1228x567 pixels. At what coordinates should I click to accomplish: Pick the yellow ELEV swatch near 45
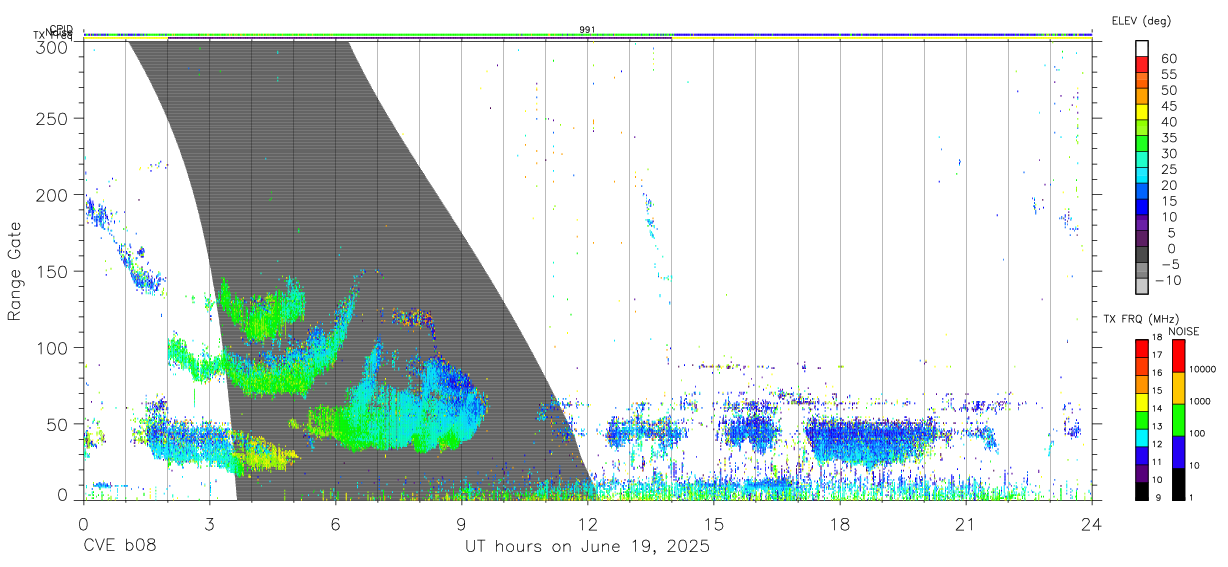tap(1141, 111)
